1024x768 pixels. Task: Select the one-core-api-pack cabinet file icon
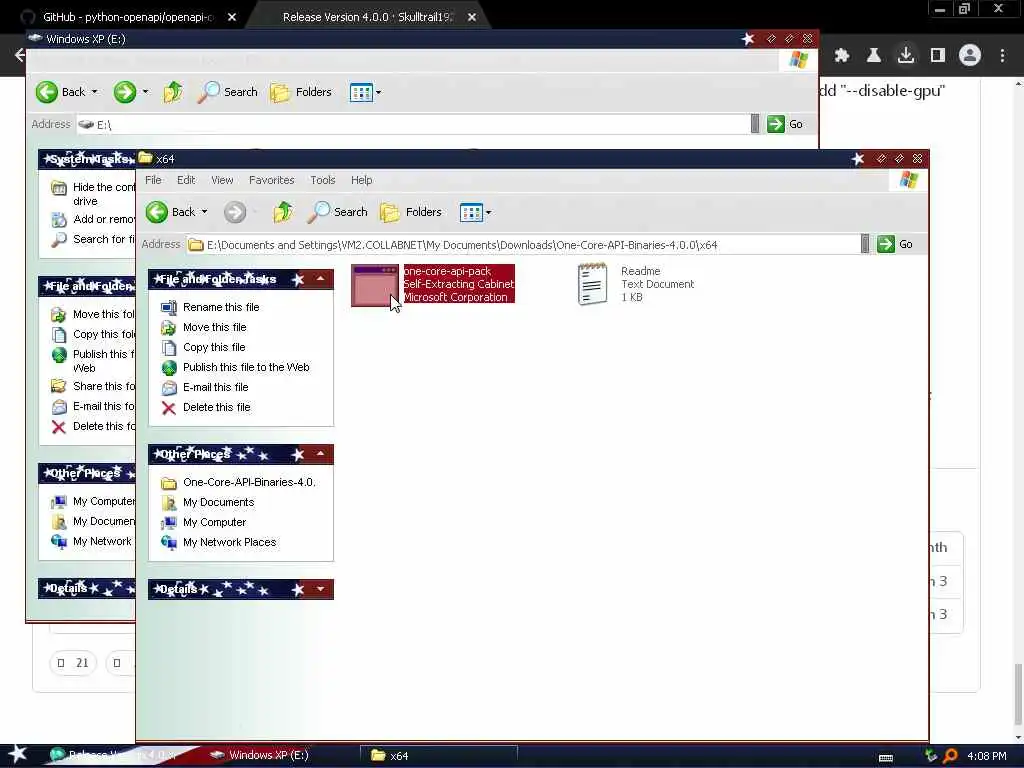coord(375,285)
